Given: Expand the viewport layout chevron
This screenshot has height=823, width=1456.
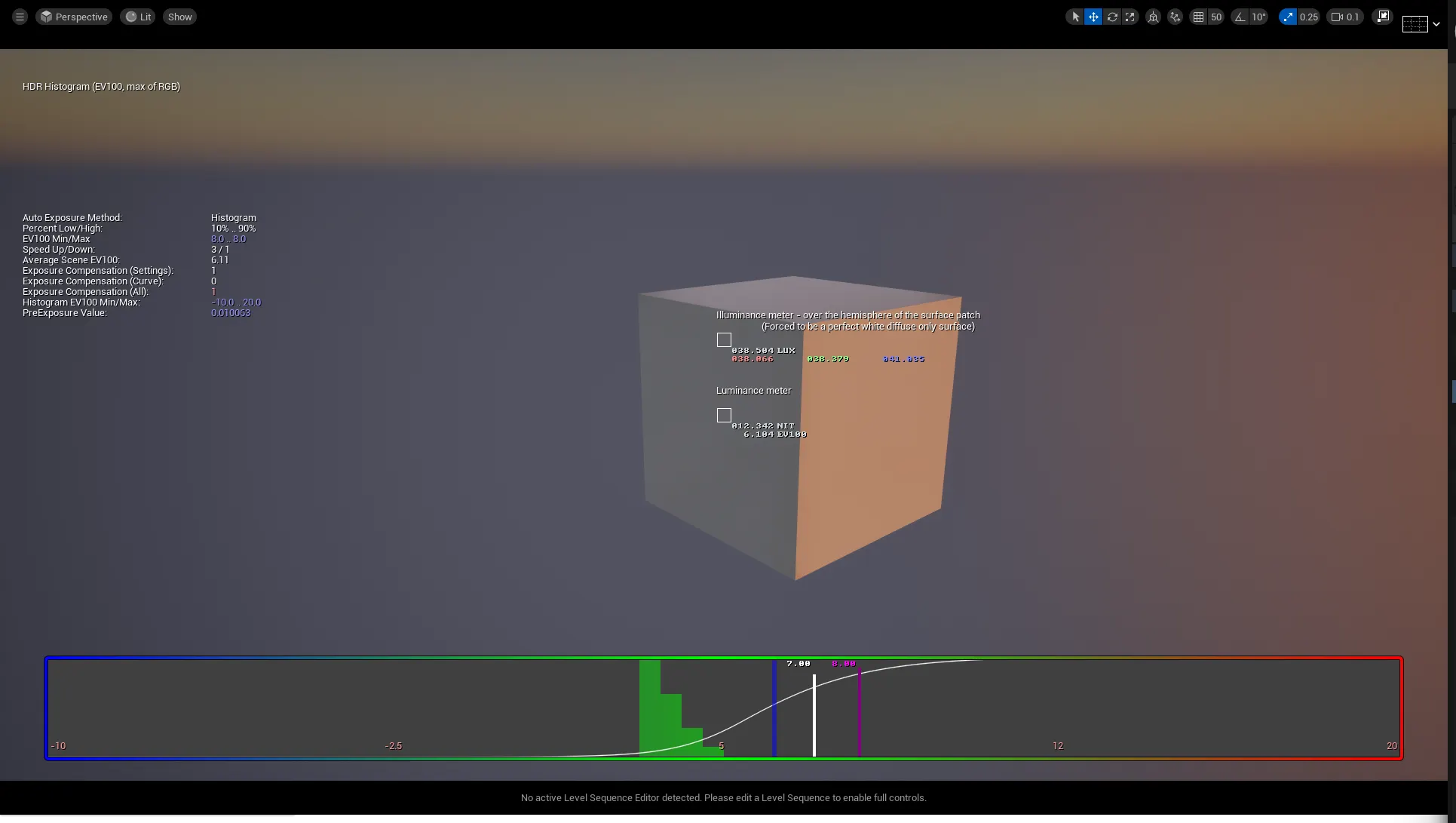Looking at the screenshot, I should coord(1436,24).
